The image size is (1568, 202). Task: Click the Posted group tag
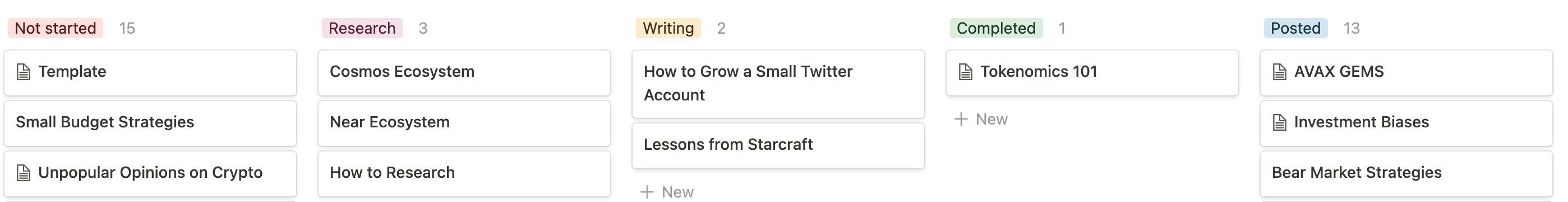click(x=1295, y=28)
